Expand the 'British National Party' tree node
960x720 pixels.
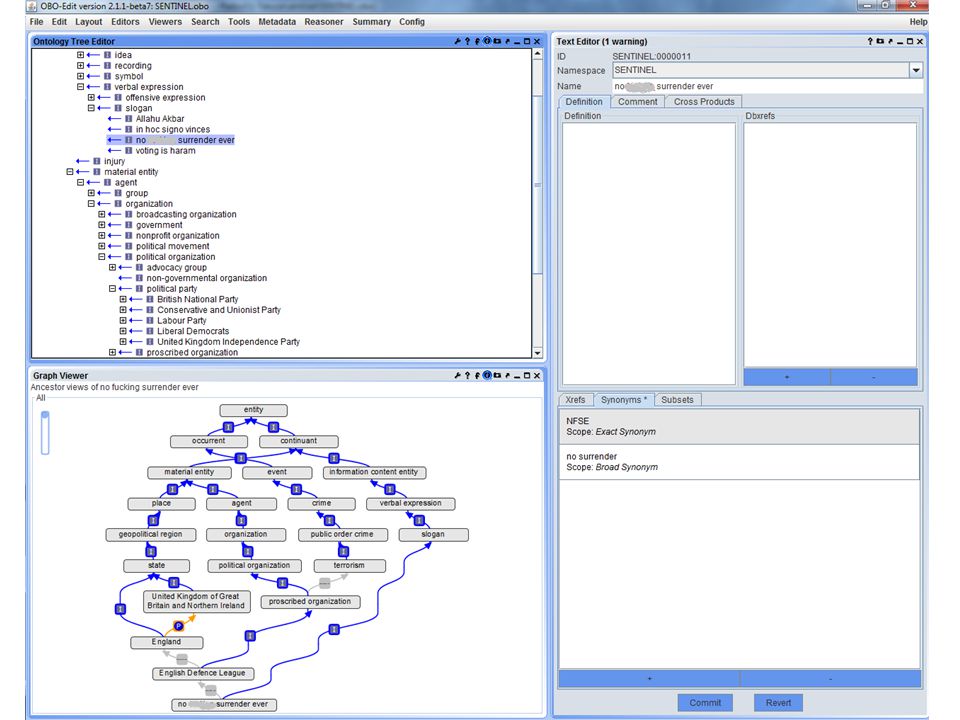point(123,299)
